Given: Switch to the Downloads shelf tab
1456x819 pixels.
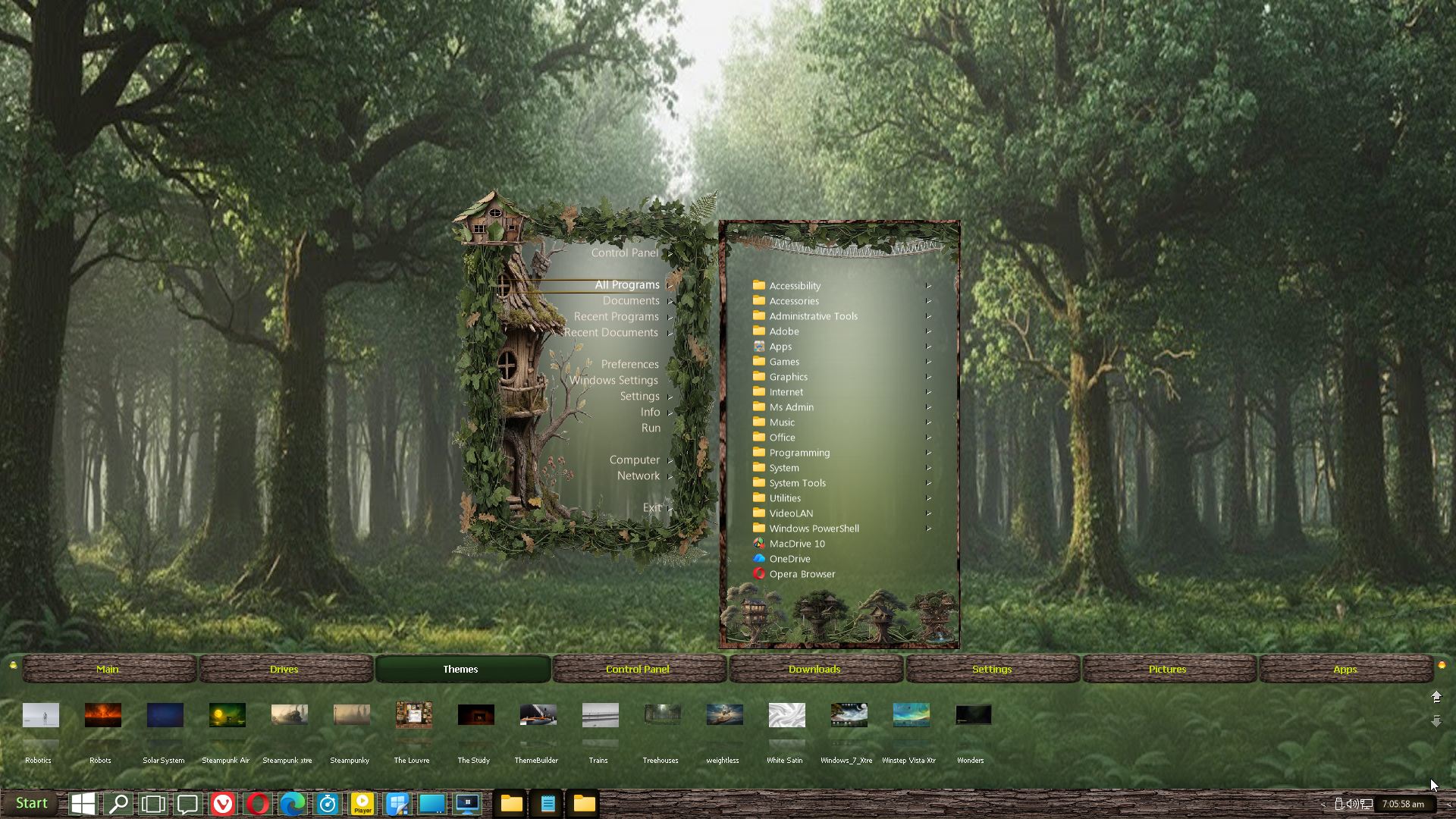Looking at the screenshot, I should 814,669.
